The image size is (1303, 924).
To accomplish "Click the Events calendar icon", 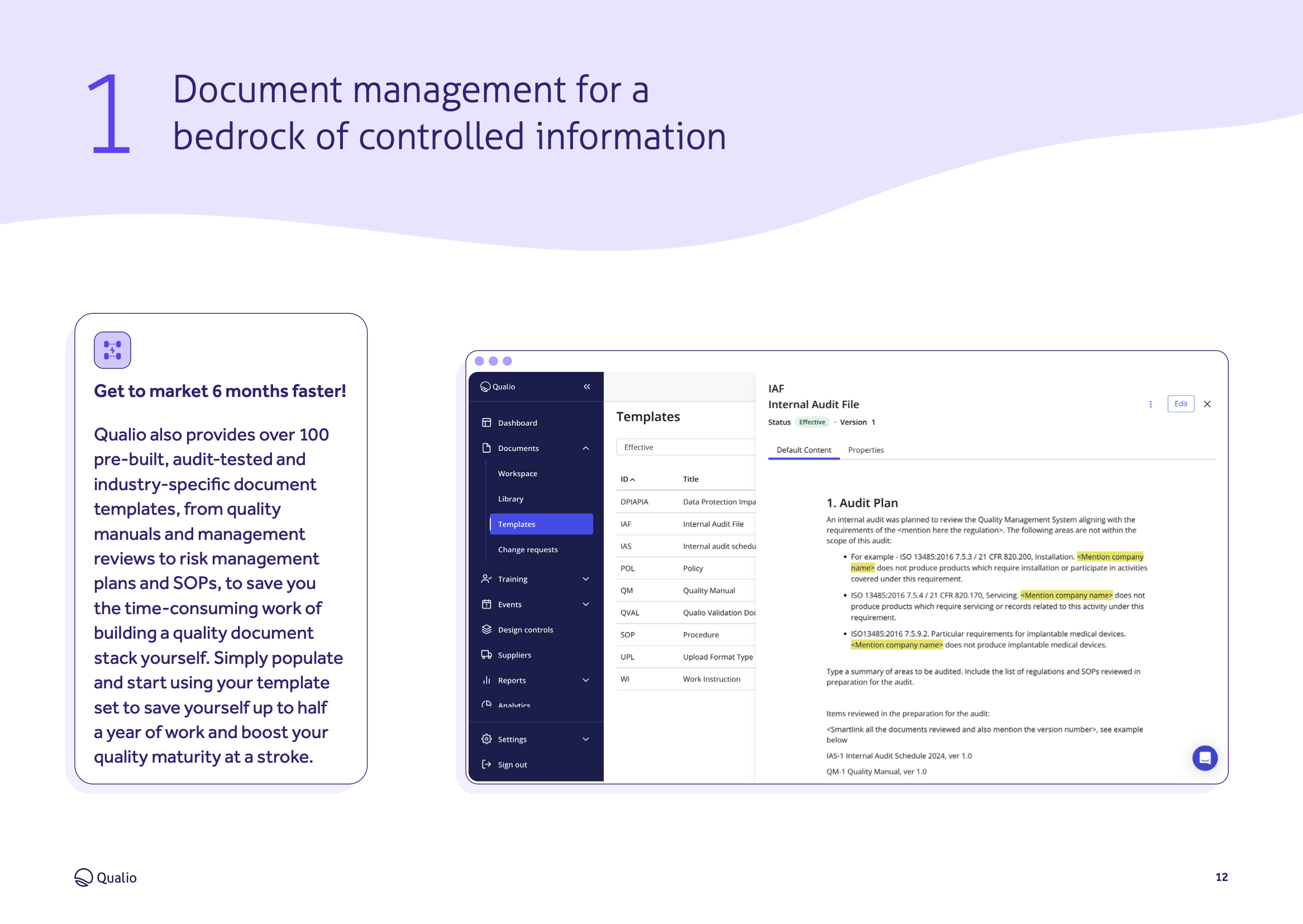I will [x=486, y=604].
